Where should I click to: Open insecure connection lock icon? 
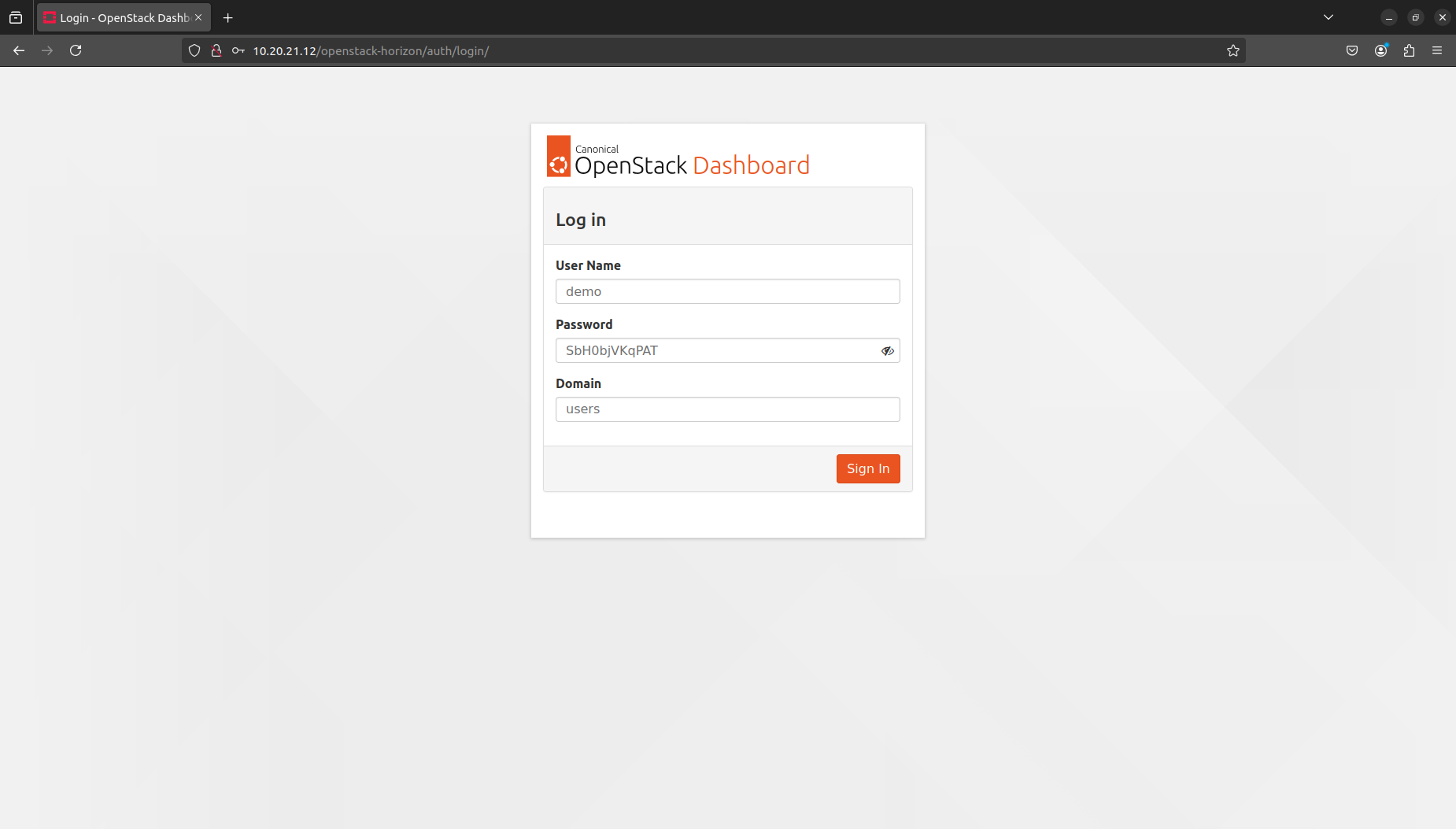point(216,50)
